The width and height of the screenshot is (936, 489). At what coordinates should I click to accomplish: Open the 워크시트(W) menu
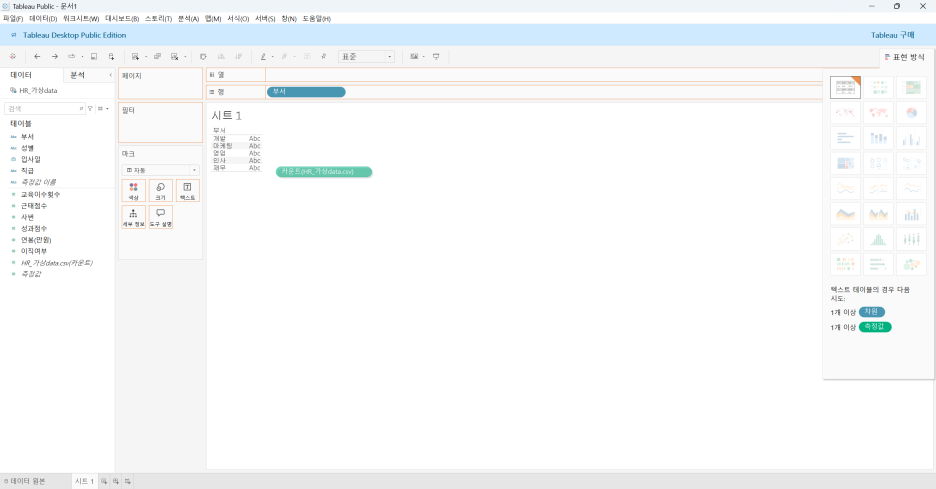[81, 19]
